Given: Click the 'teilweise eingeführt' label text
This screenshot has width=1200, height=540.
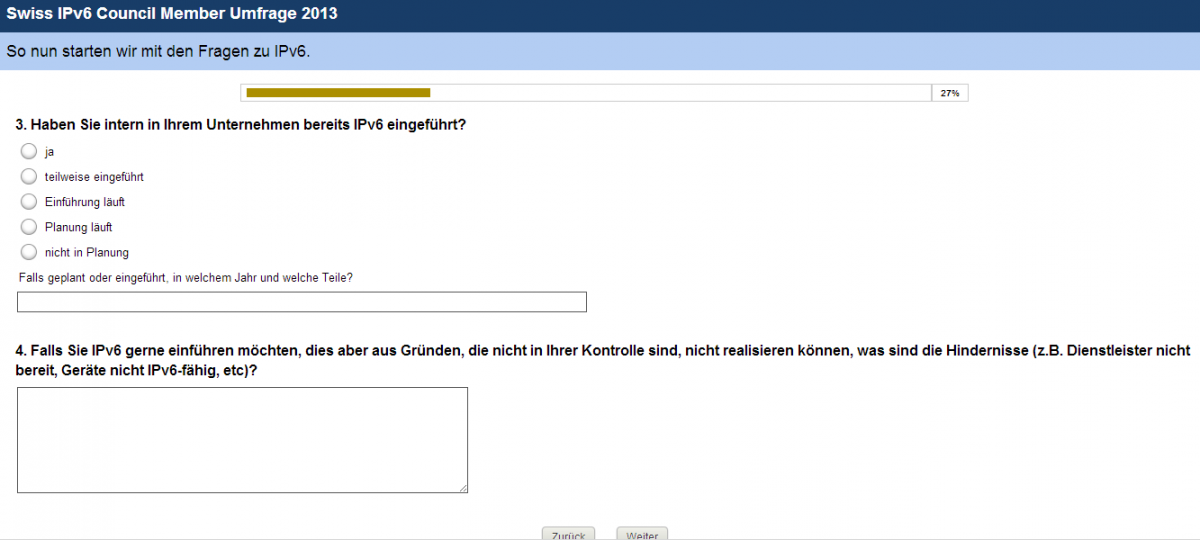Looking at the screenshot, I should (94, 177).
